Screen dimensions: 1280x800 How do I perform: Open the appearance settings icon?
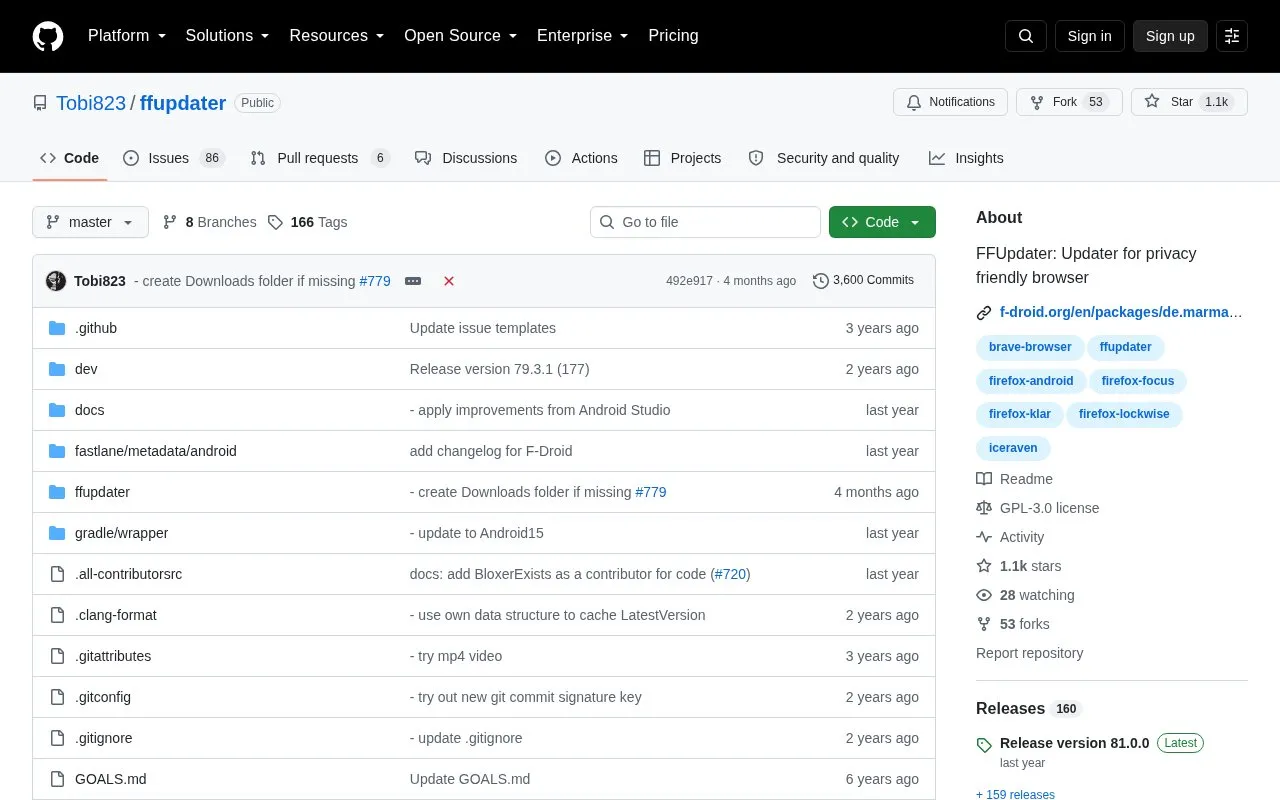click(1232, 36)
